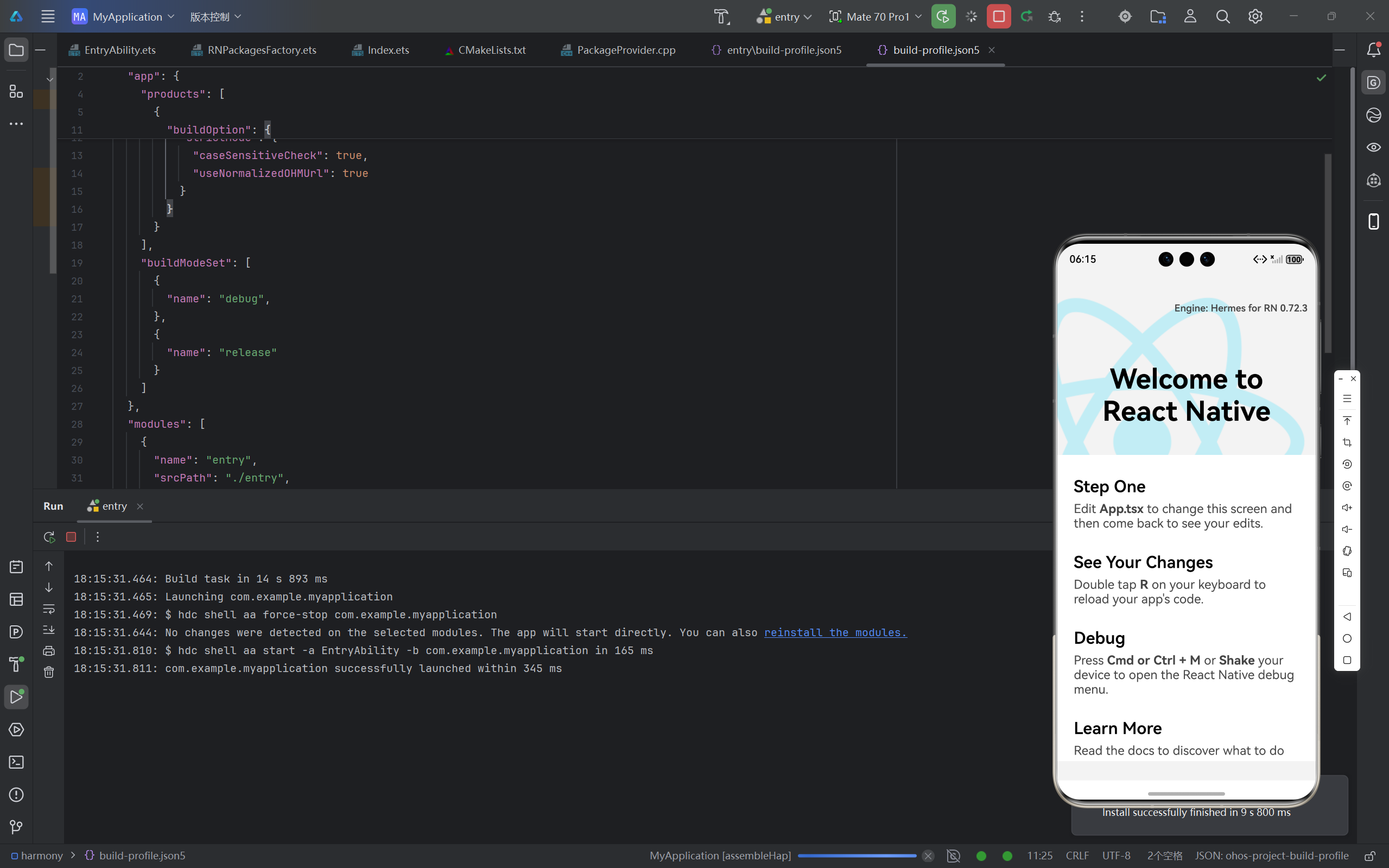Stop the running app with red button

click(998, 17)
